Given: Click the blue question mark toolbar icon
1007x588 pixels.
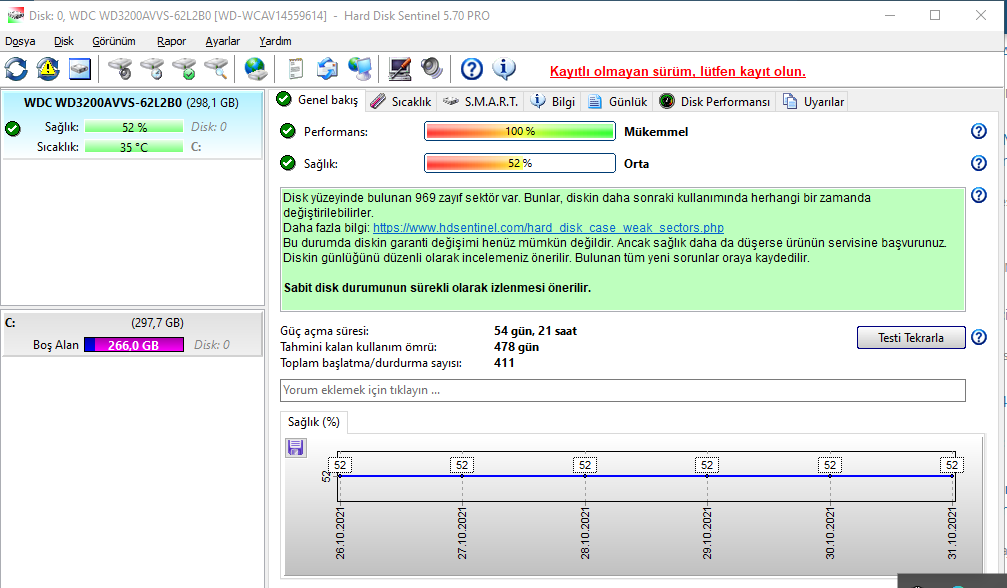Looking at the screenshot, I should 472,69.
